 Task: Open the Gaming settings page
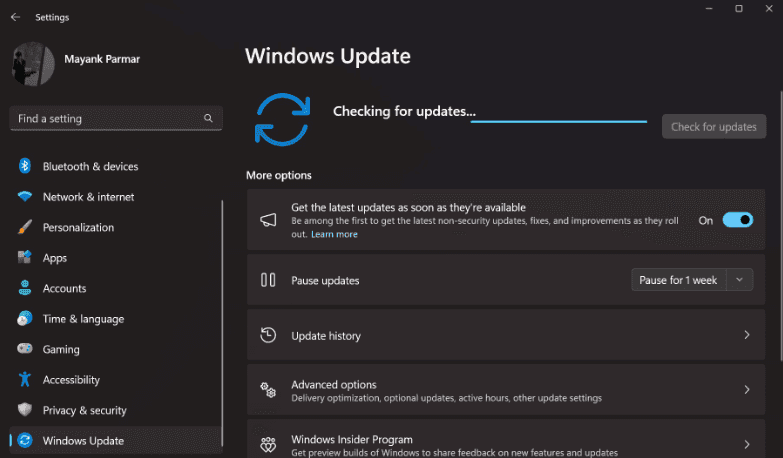[x=116, y=349]
